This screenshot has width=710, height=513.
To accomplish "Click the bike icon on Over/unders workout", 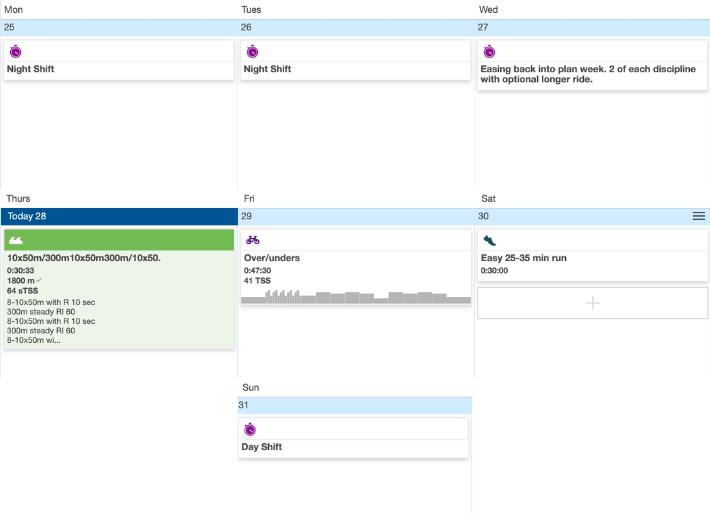I will [253, 240].
